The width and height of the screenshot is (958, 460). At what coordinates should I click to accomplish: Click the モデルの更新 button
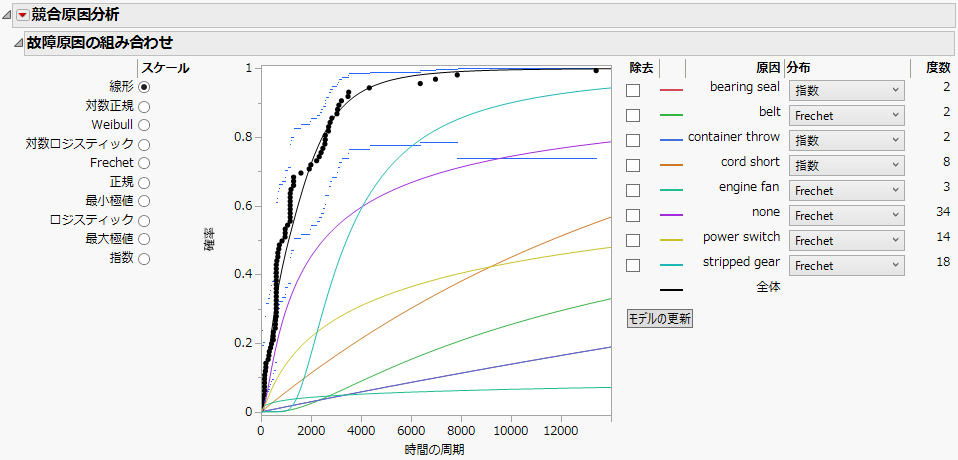(x=660, y=319)
